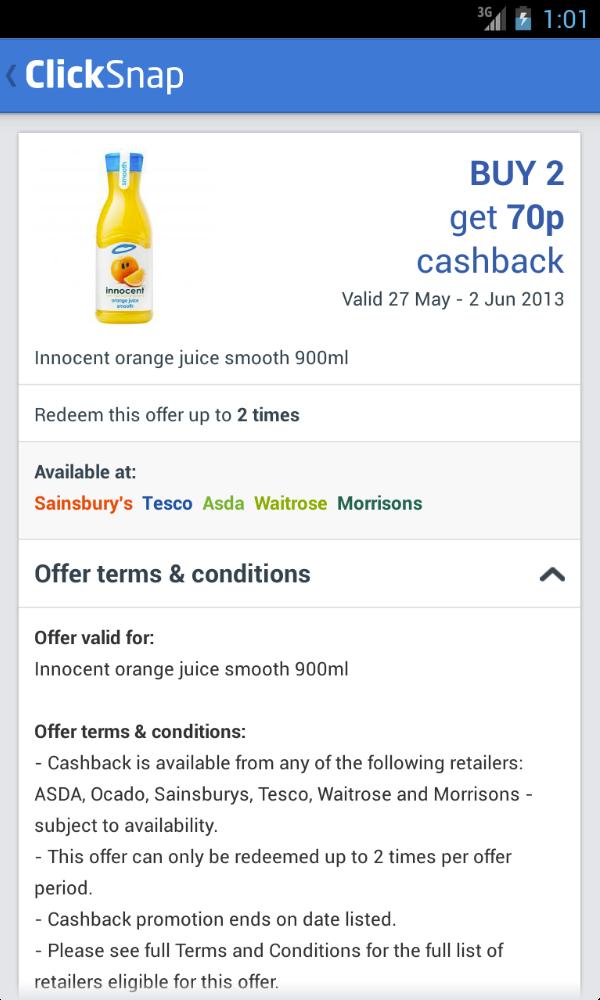Open the Innocent orange juice bottle image

click(123, 237)
